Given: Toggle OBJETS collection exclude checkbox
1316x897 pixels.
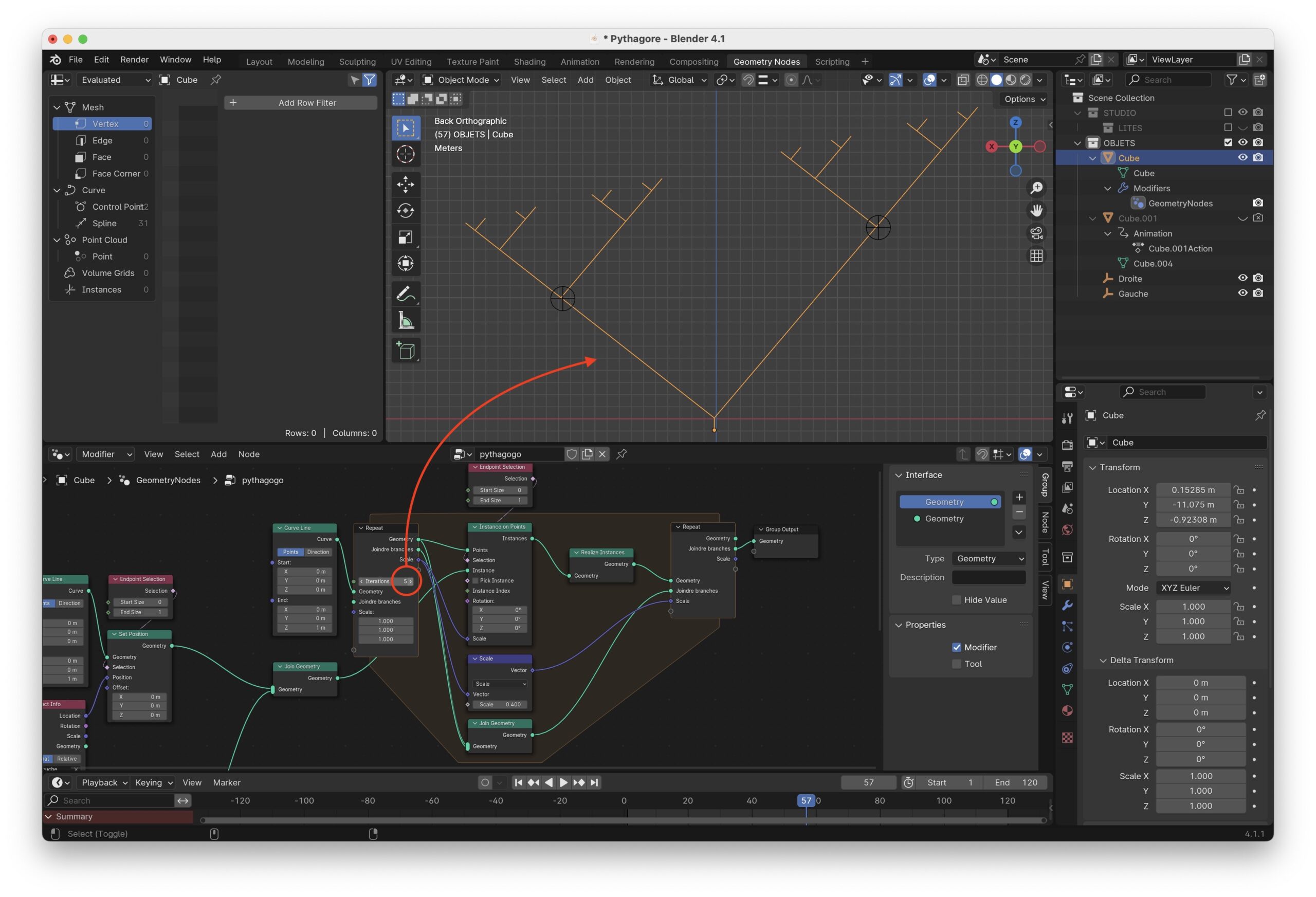Looking at the screenshot, I should 1228,143.
